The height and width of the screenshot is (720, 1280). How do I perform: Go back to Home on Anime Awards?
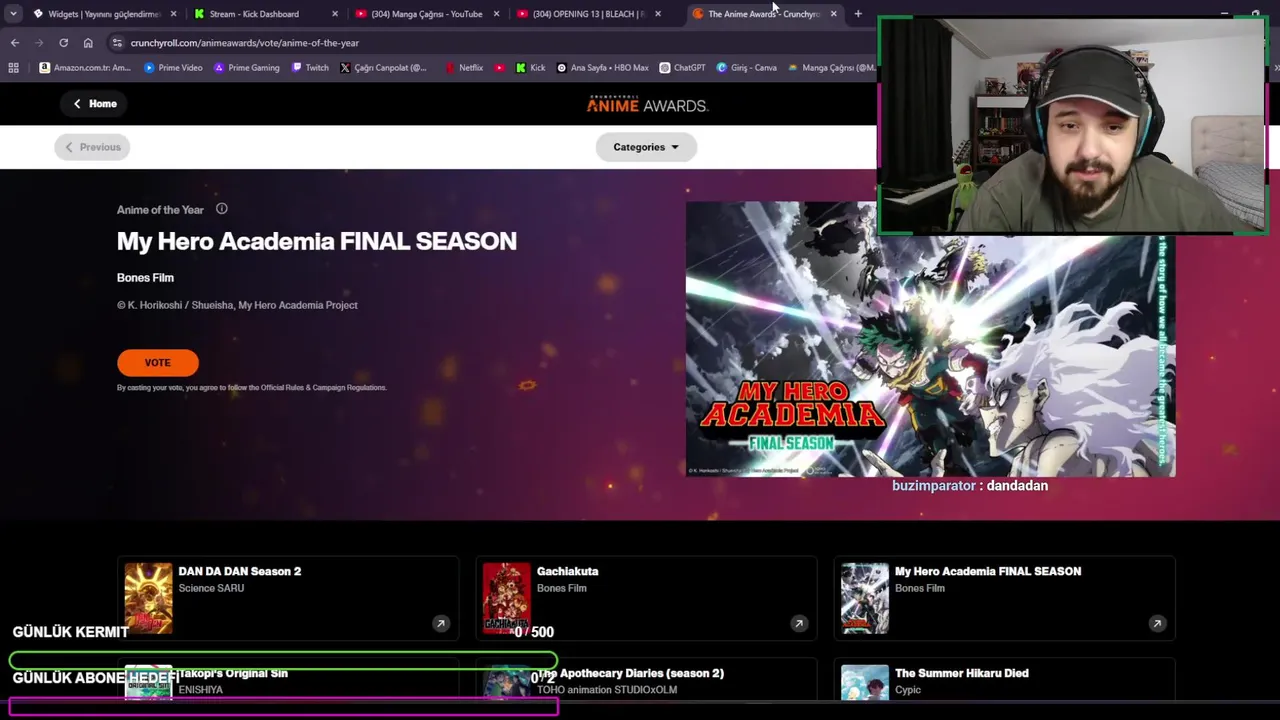coord(95,104)
